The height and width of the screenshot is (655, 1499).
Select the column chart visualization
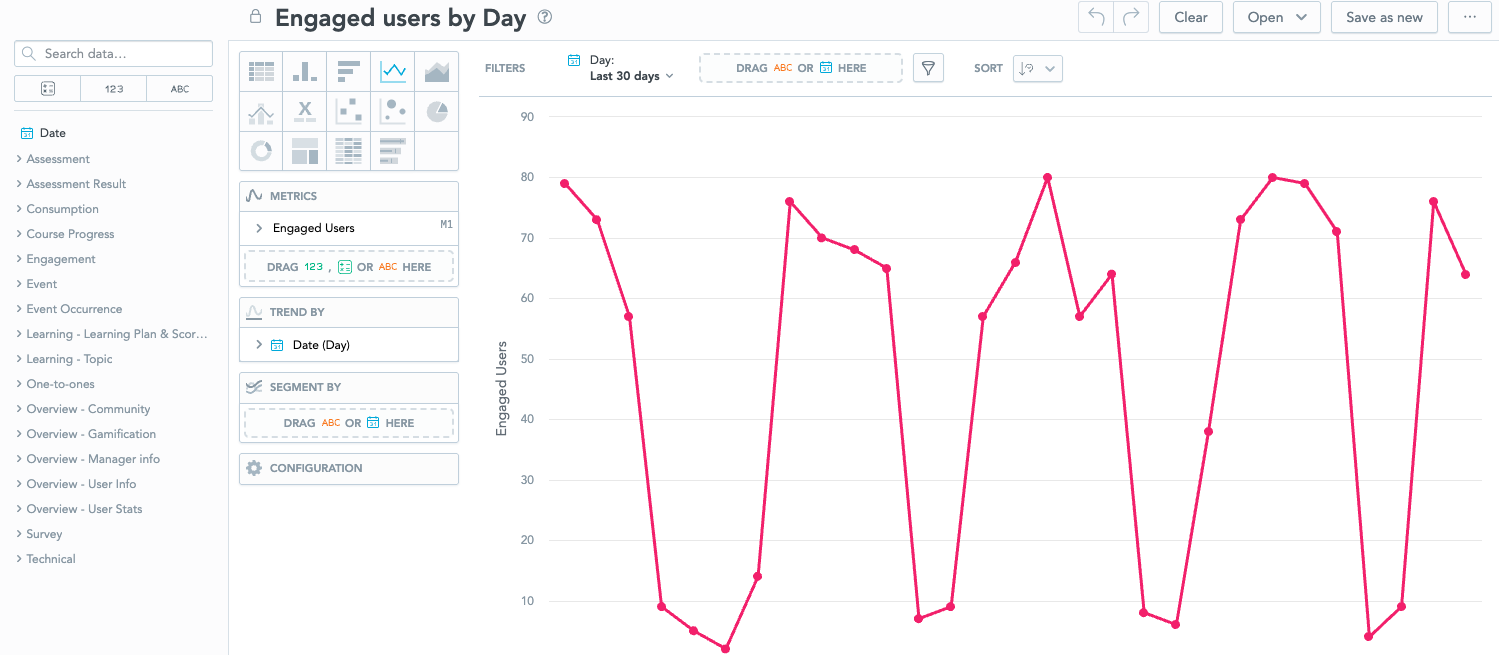(305, 70)
